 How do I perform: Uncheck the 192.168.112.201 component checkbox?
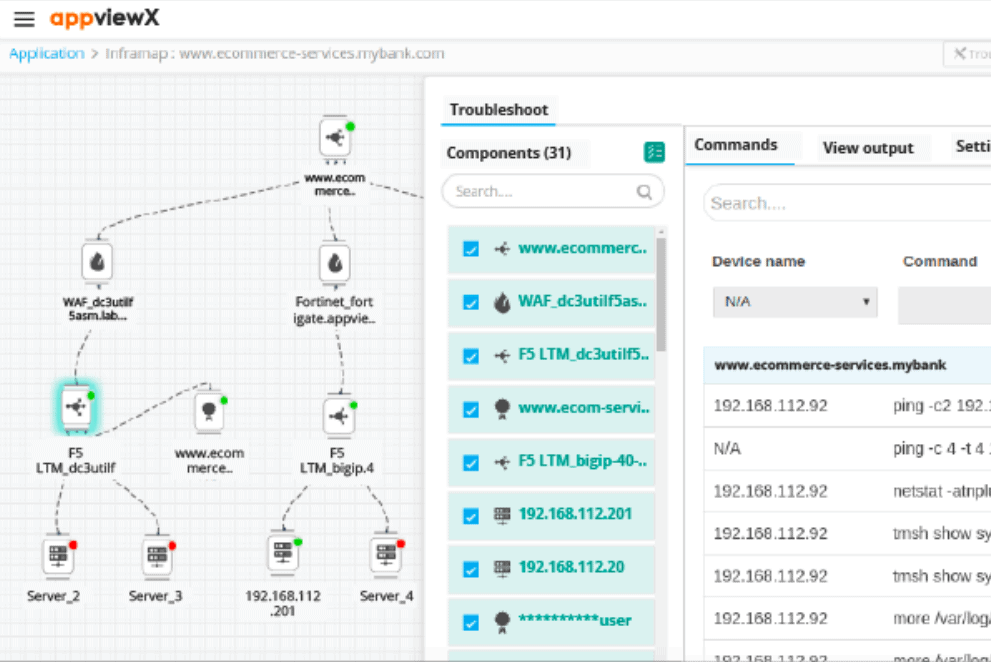pyautogui.click(x=471, y=517)
